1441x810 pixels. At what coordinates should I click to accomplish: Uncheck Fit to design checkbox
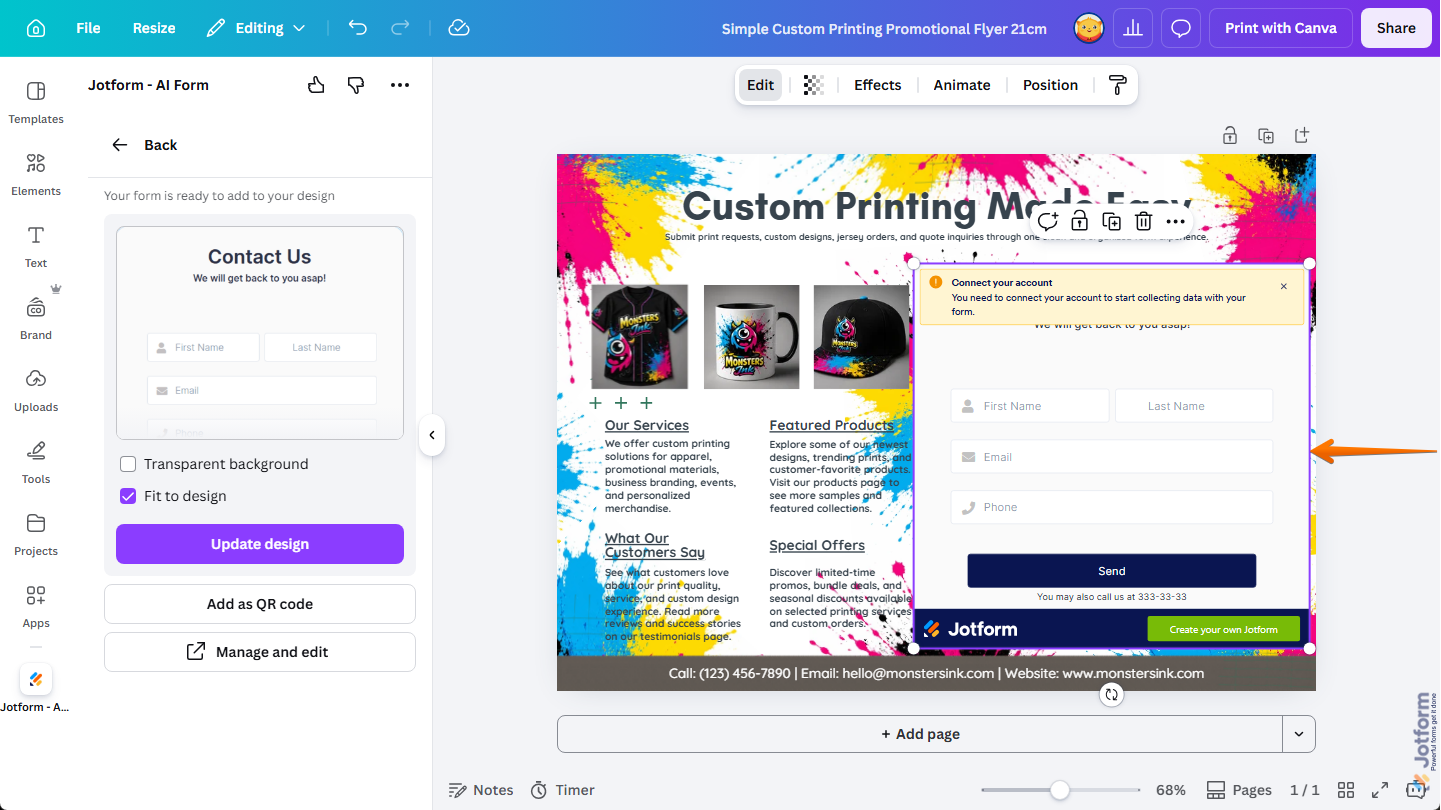pyautogui.click(x=128, y=496)
